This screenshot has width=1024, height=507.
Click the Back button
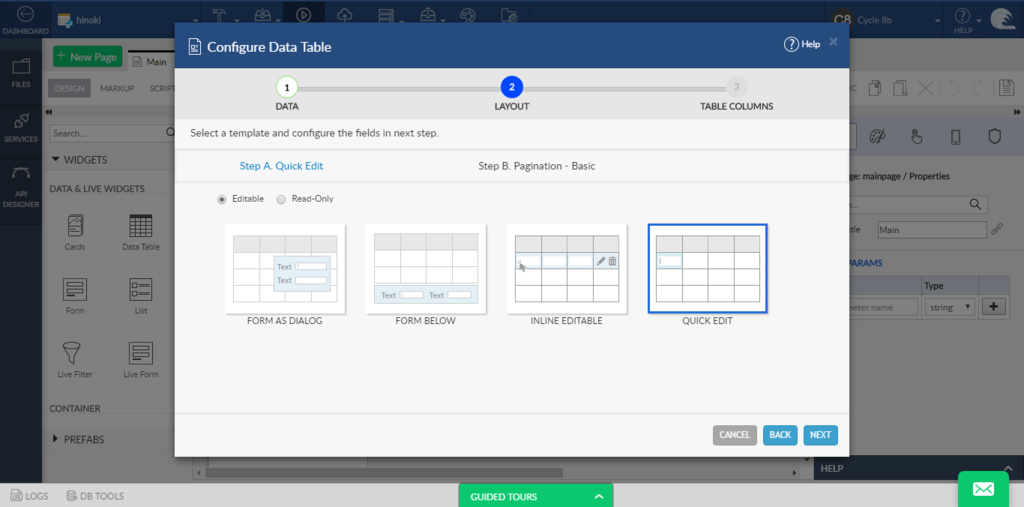pos(780,435)
